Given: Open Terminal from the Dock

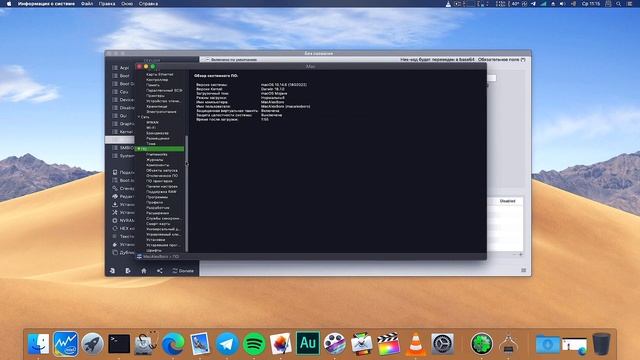Looking at the screenshot, I should click(119, 344).
